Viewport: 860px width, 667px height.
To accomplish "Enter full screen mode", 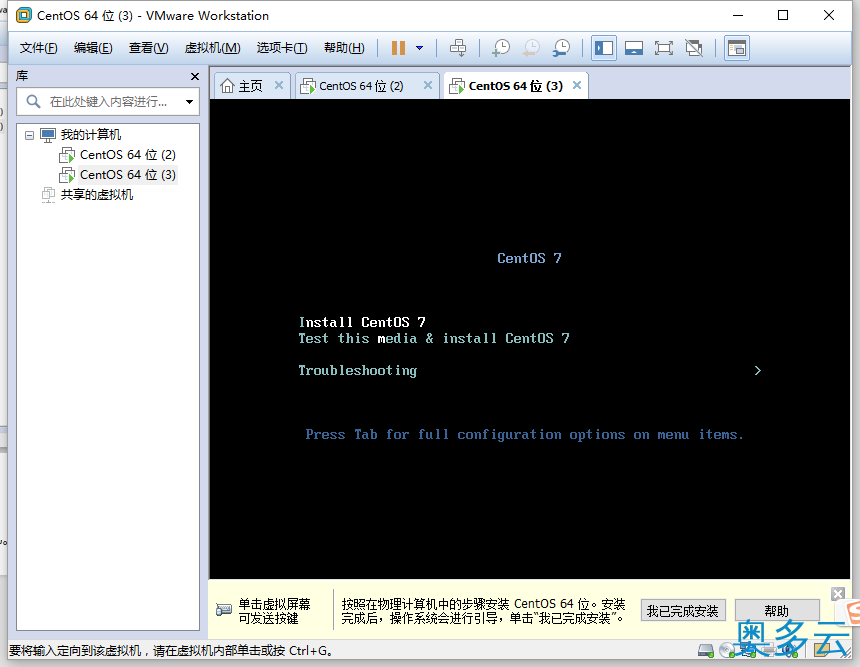I will (x=664, y=48).
